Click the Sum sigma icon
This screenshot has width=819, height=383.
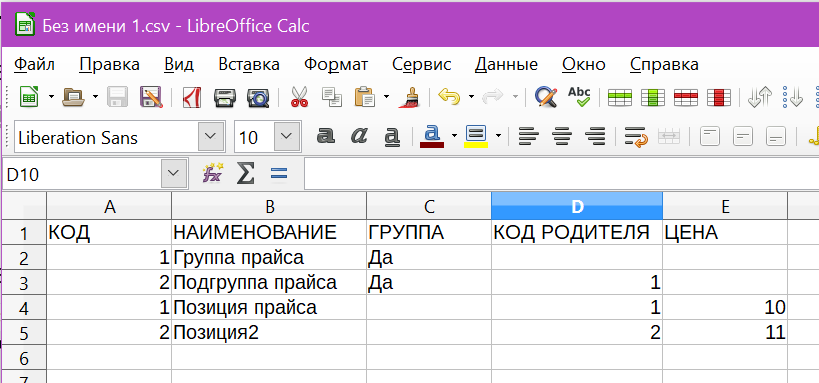[x=245, y=173]
